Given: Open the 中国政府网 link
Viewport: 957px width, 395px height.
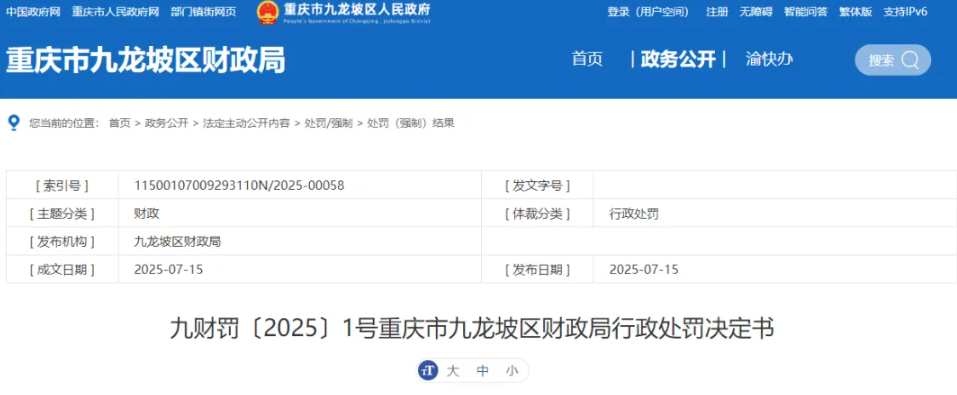Looking at the screenshot, I should [34, 12].
